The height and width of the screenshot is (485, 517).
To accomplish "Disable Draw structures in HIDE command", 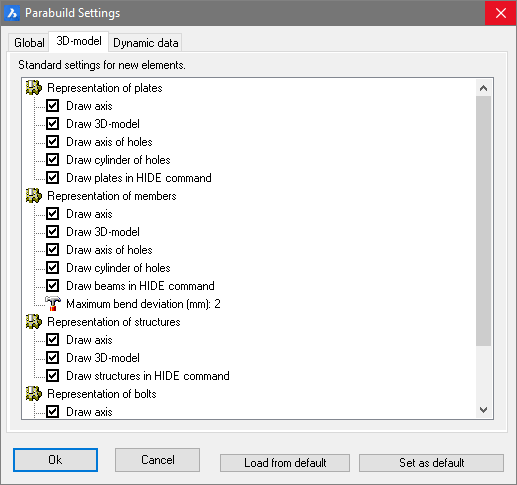I will tap(53, 376).
